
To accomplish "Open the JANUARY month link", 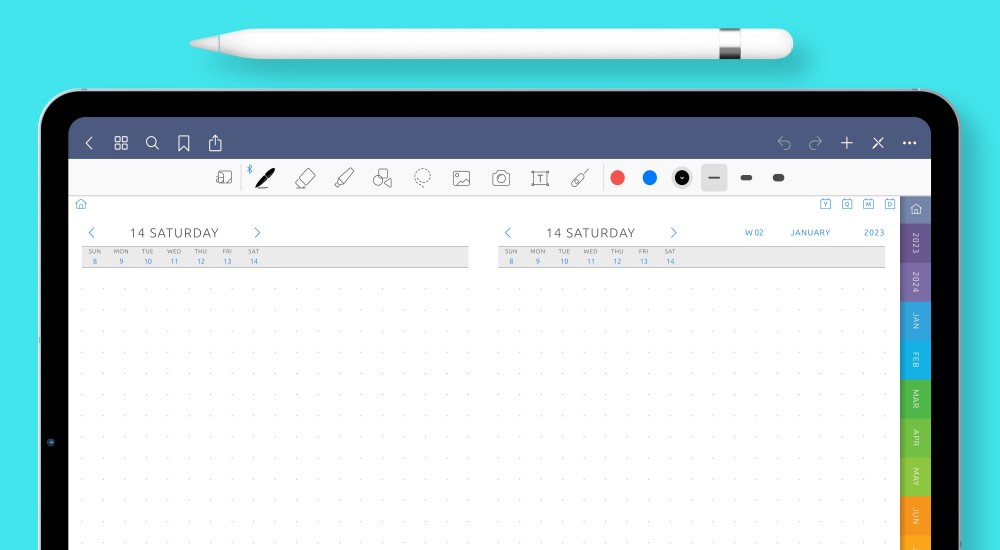I will click(811, 233).
